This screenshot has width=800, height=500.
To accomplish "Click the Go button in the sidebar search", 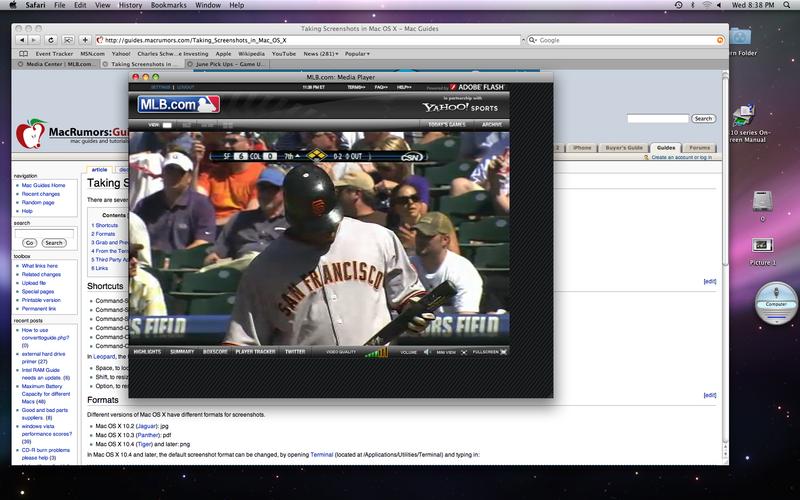I will pos(29,243).
